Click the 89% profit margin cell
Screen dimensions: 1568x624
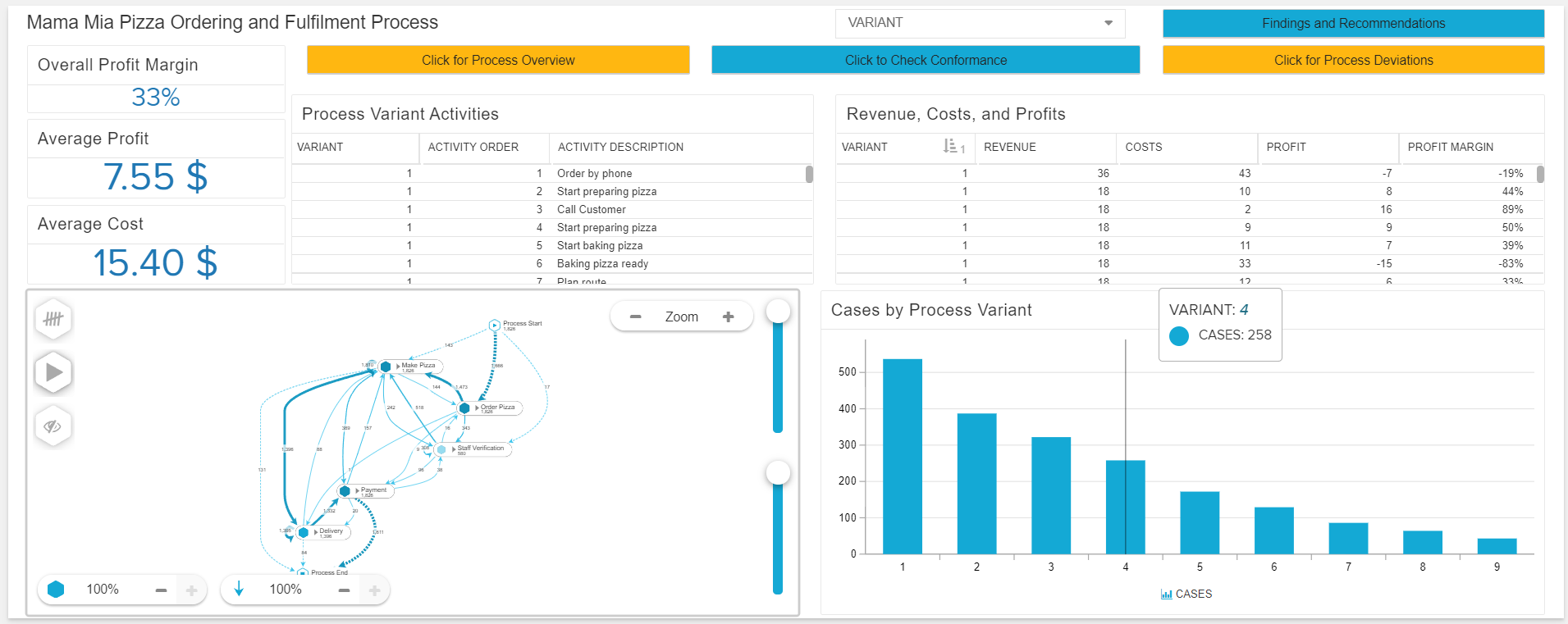pos(1512,209)
